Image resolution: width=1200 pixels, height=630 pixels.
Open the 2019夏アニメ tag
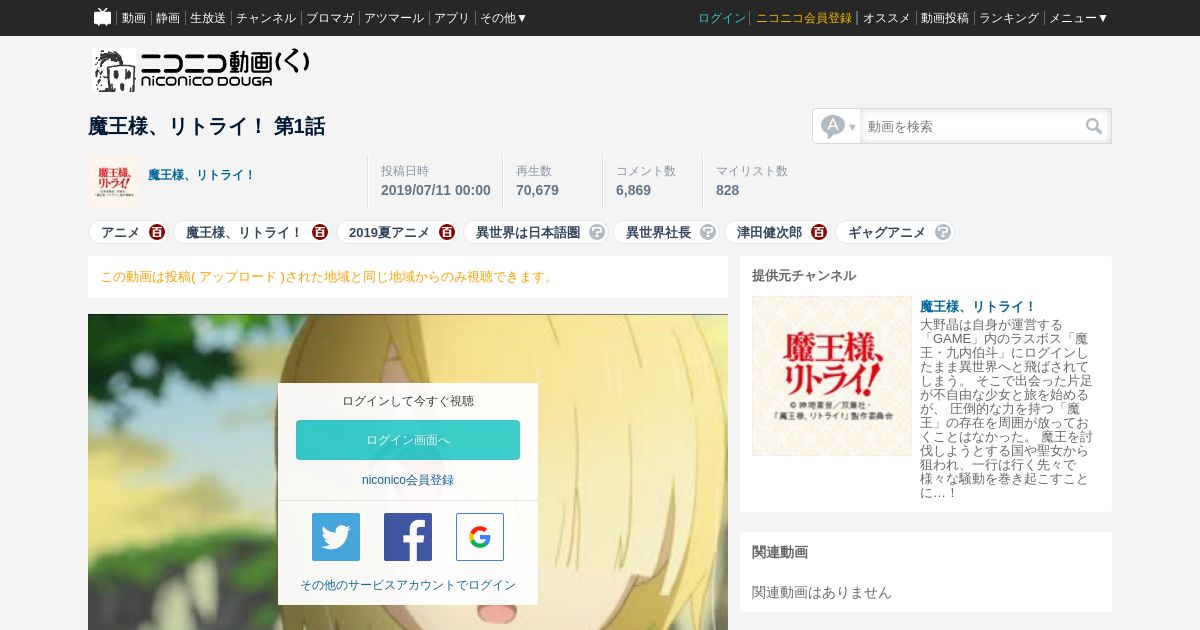389,232
